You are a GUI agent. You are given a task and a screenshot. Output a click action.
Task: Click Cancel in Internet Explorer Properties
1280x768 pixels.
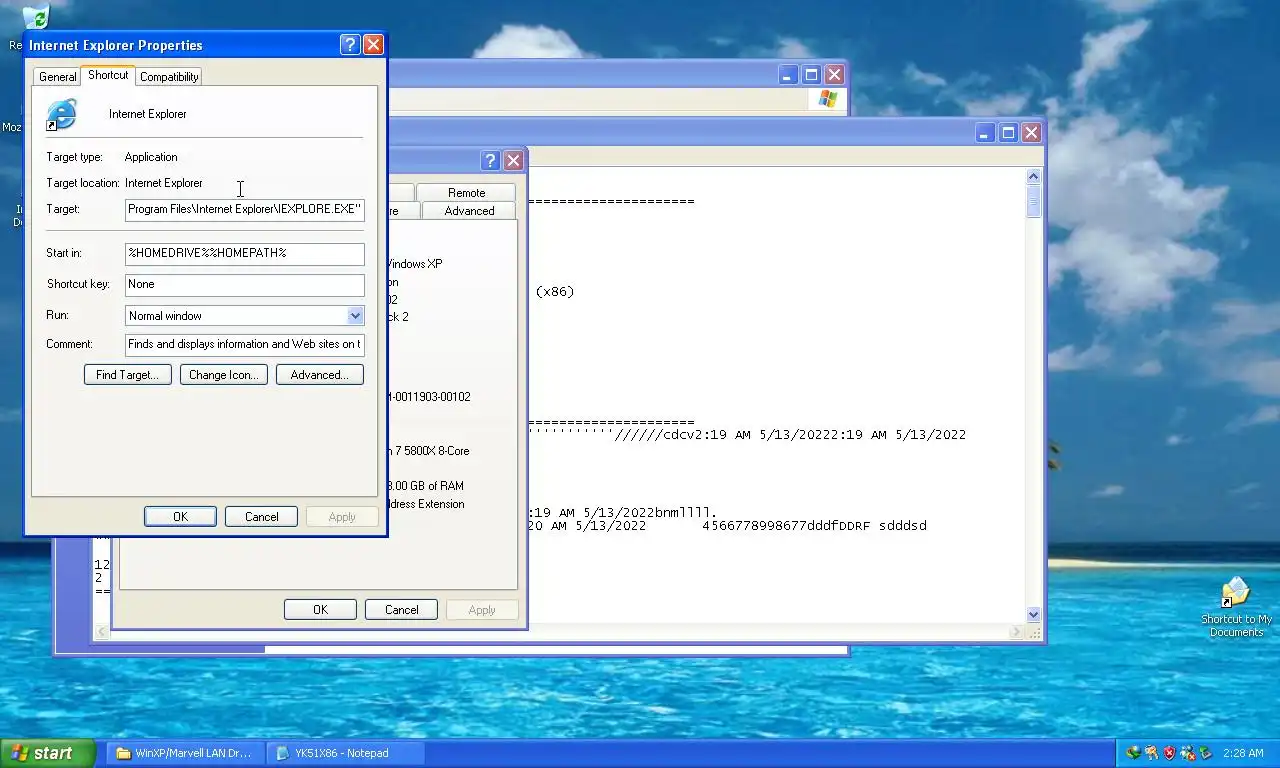tap(261, 517)
